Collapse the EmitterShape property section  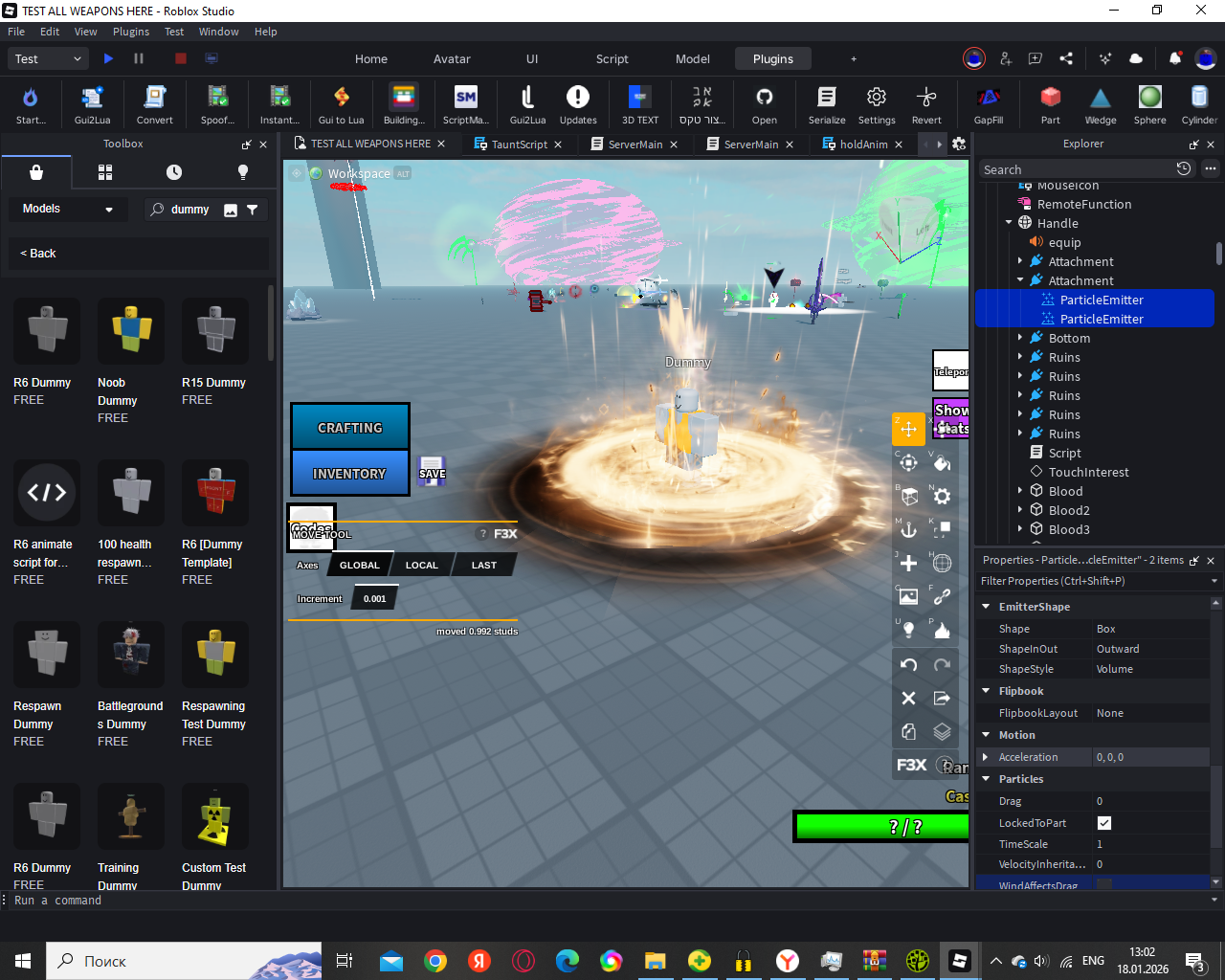[986, 607]
